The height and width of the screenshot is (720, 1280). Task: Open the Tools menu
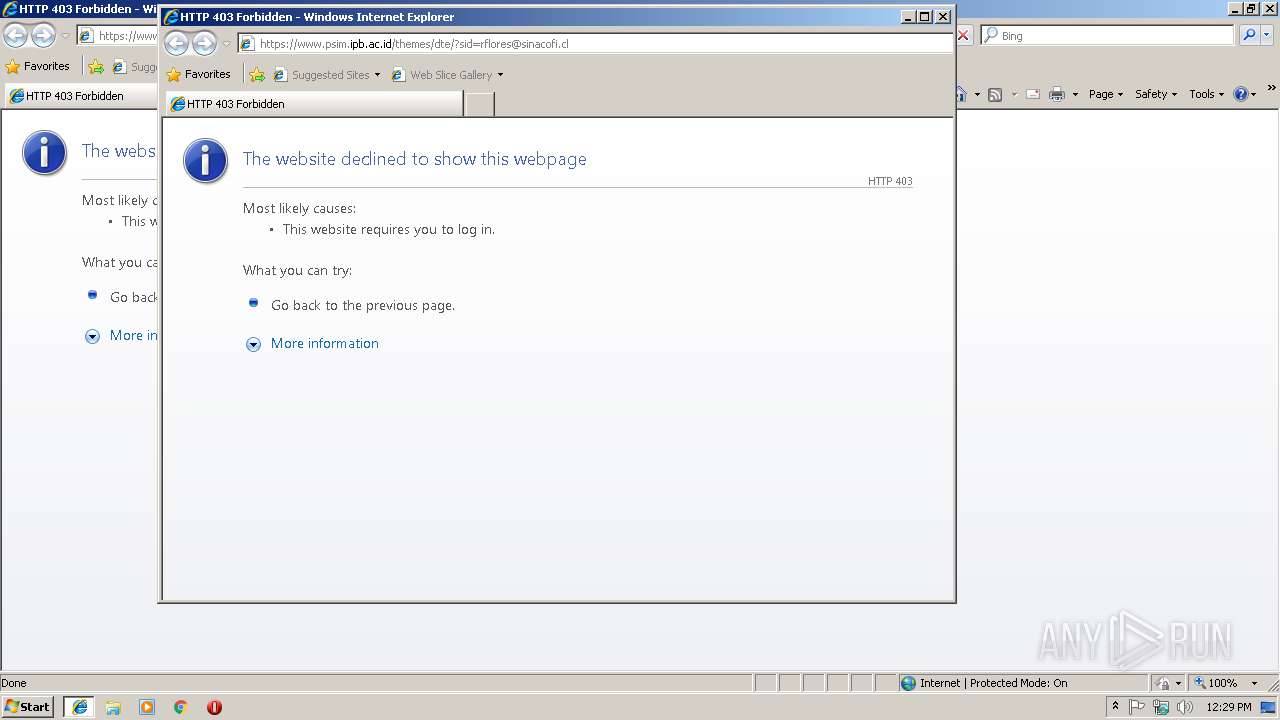1206,94
